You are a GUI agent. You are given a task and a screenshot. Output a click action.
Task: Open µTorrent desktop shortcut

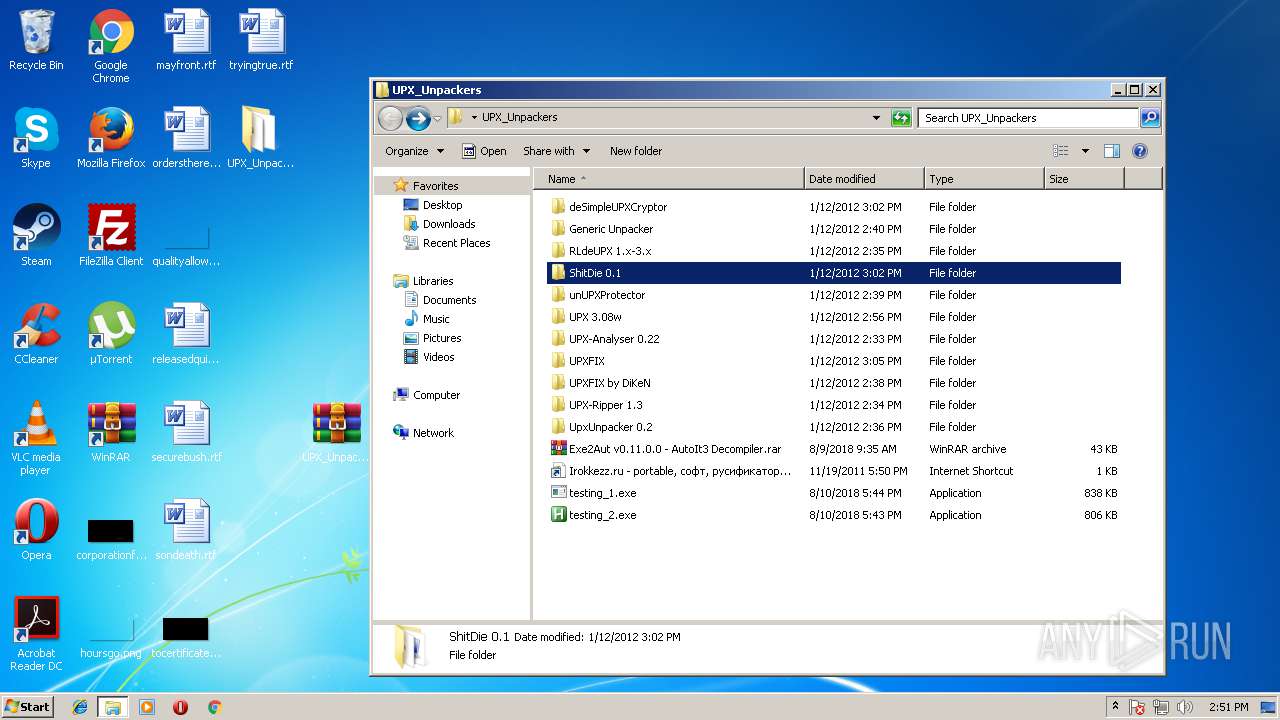coord(111,334)
